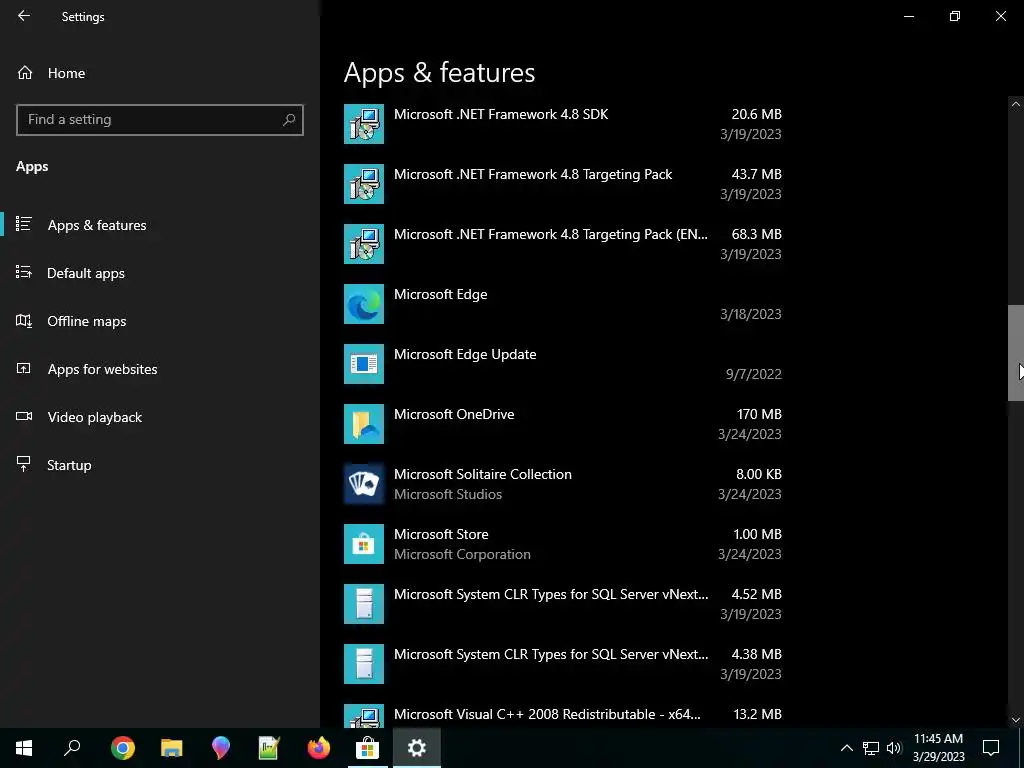Select Apps & features in sidebar
Viewport: 1024px width, 768px height.
tap(160, 225)
